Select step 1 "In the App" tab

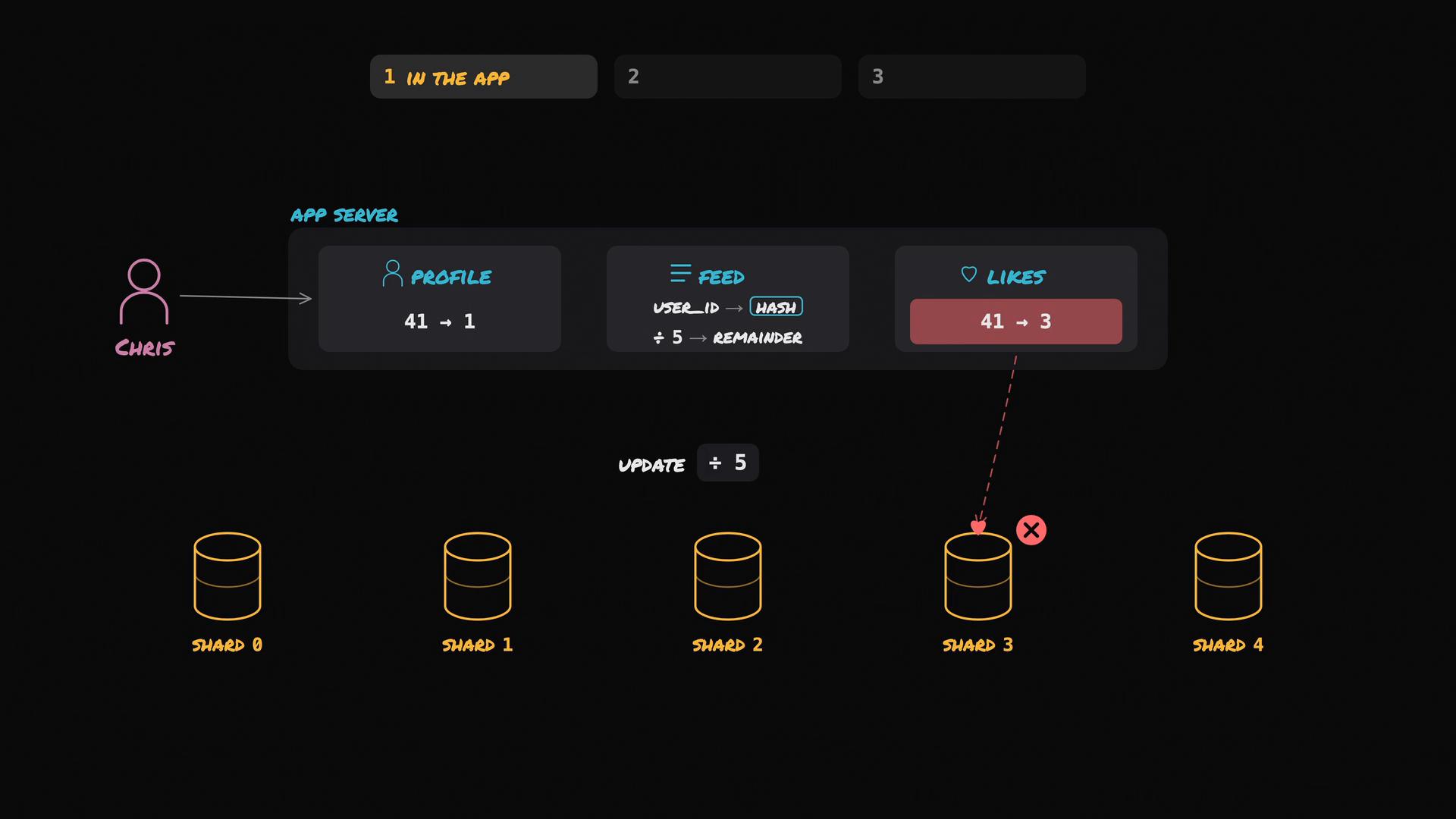(483, 77)
